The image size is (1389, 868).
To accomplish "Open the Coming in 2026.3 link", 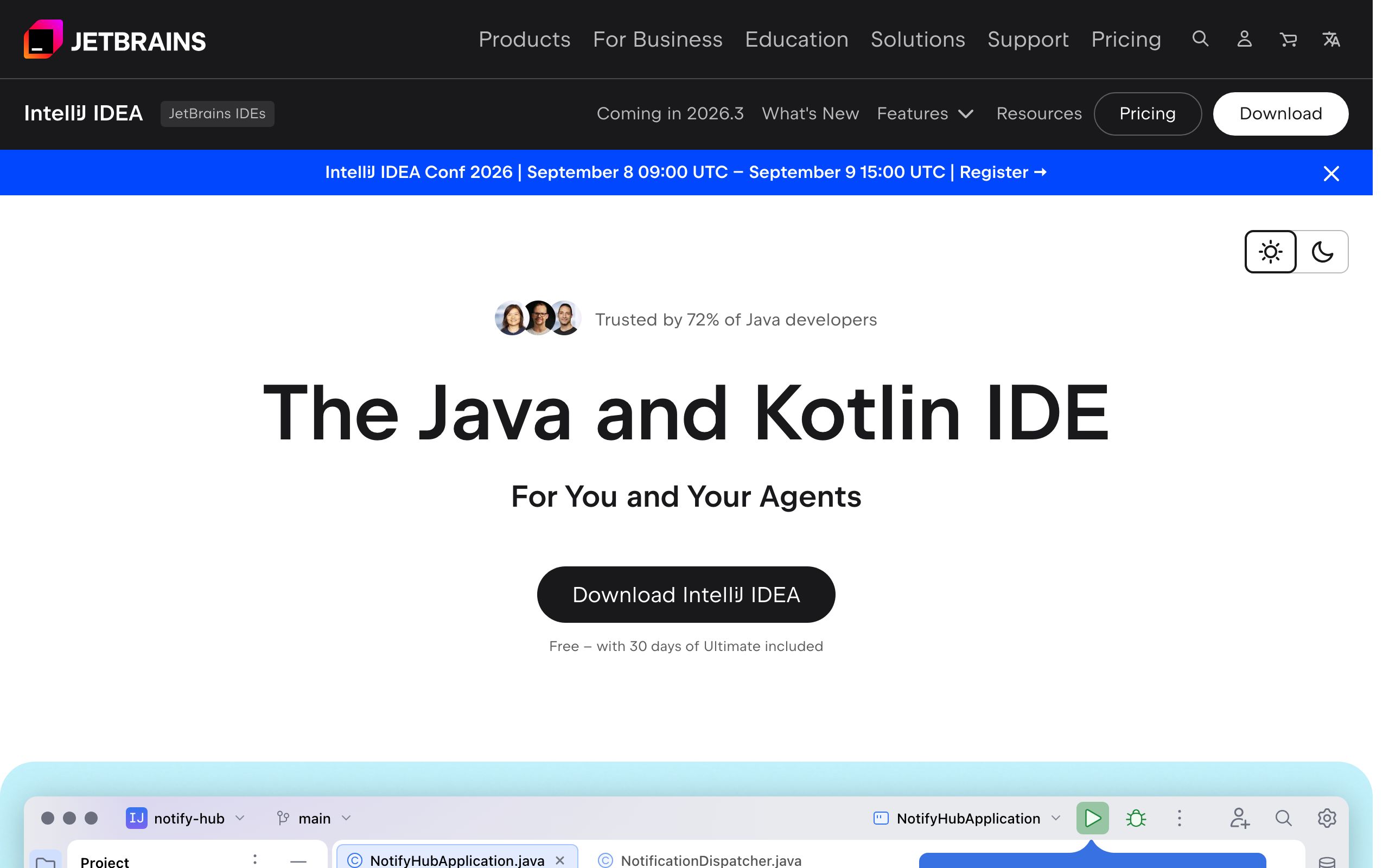I will pyautogui.click(x=670, y=114).
